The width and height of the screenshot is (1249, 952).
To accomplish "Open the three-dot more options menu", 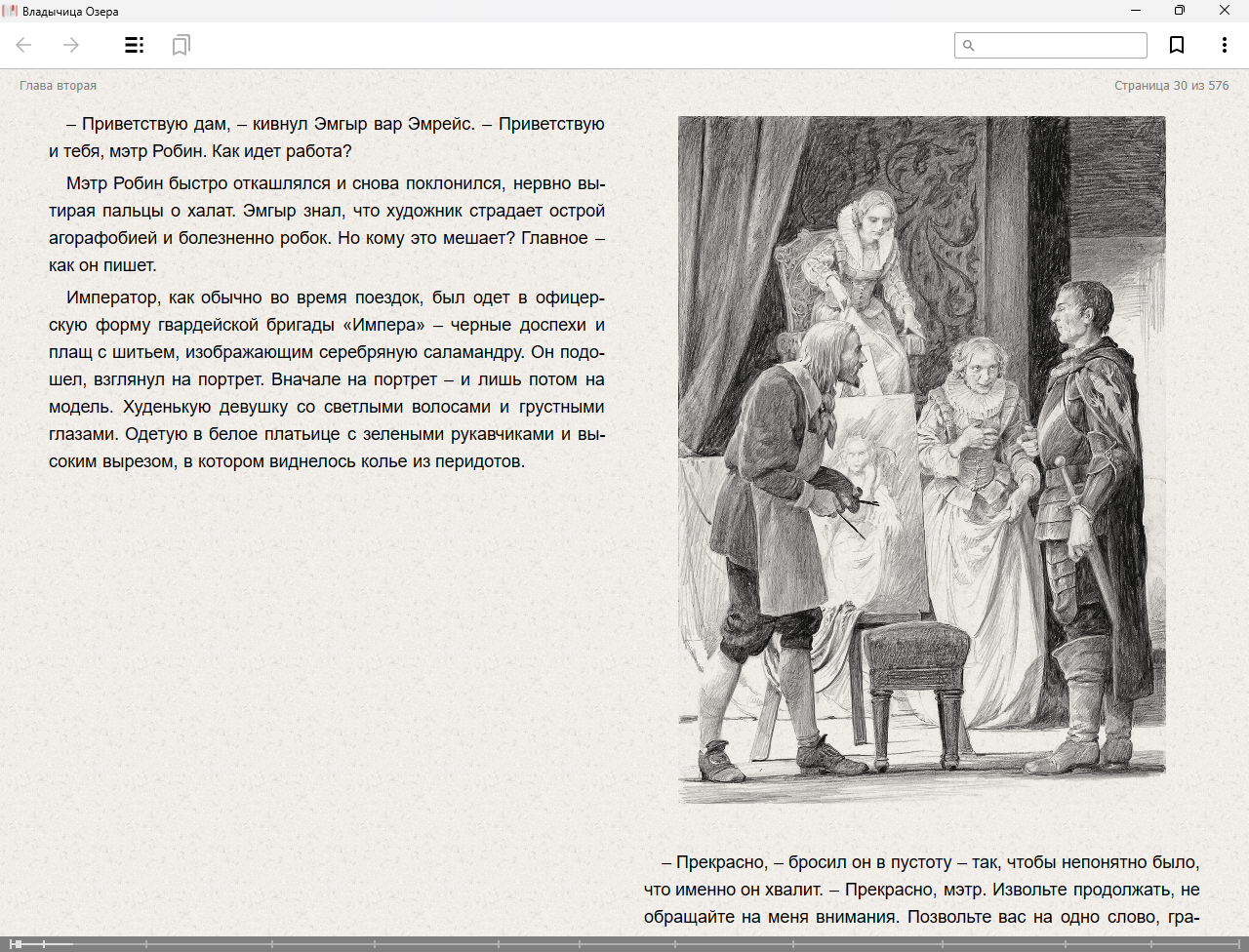I will (x=1224, y=45).
